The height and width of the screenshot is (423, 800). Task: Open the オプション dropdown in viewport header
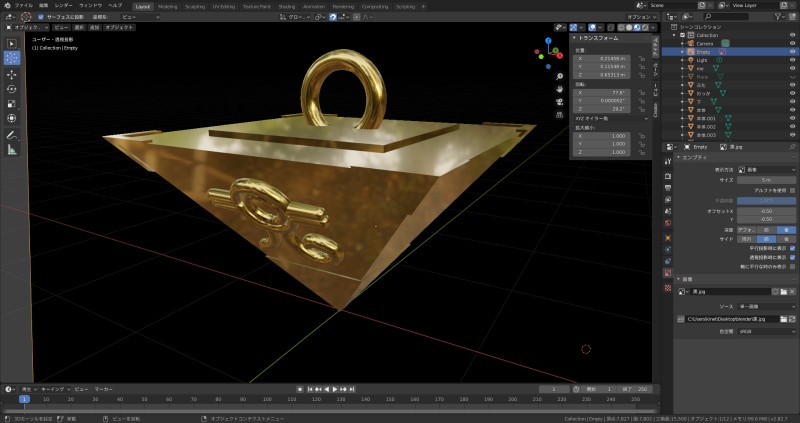pos(642,17)
